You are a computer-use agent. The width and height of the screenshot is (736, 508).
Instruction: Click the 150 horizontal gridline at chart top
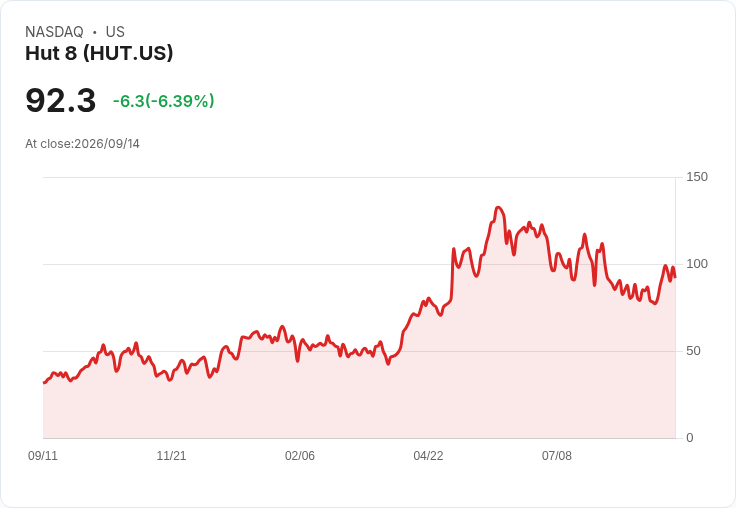(359, 177)
